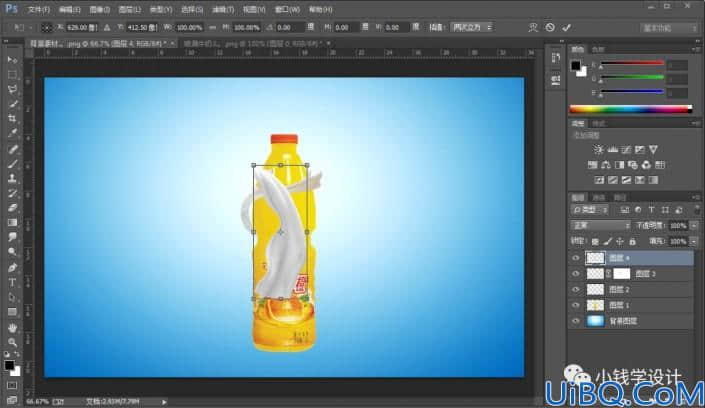Toggle lock all padlock icon
The image size is (705, 408).
[x=633, y=242]
